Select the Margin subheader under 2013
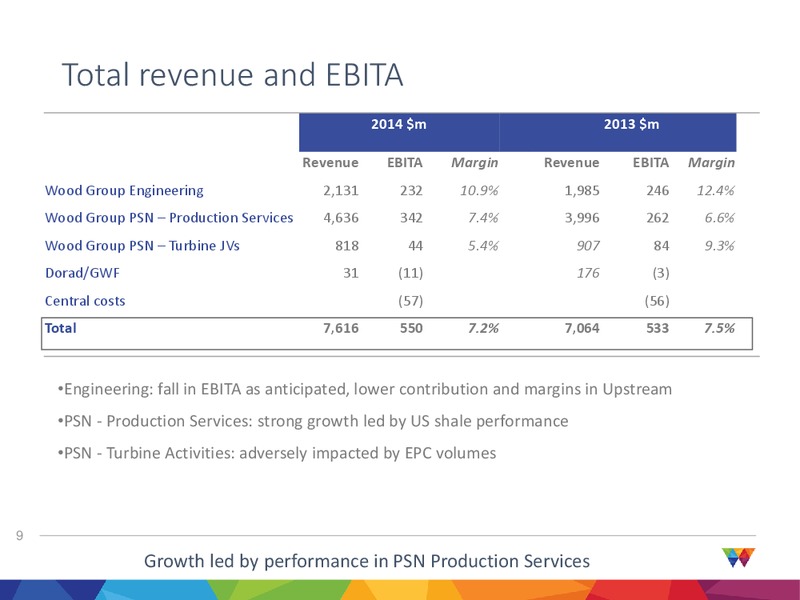 pyautogui.click(x=711, y=163)
